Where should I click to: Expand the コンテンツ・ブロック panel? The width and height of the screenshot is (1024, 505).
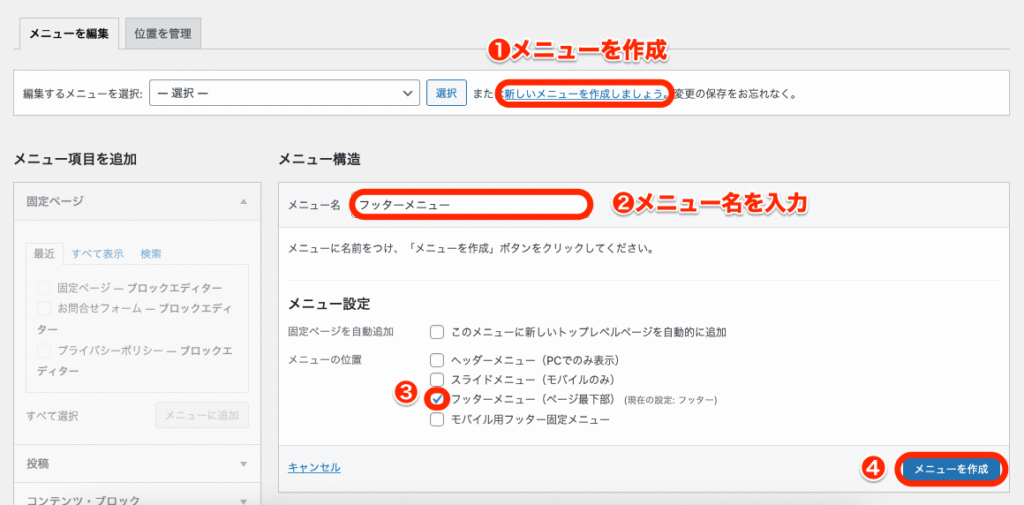[x=243, y=500]
